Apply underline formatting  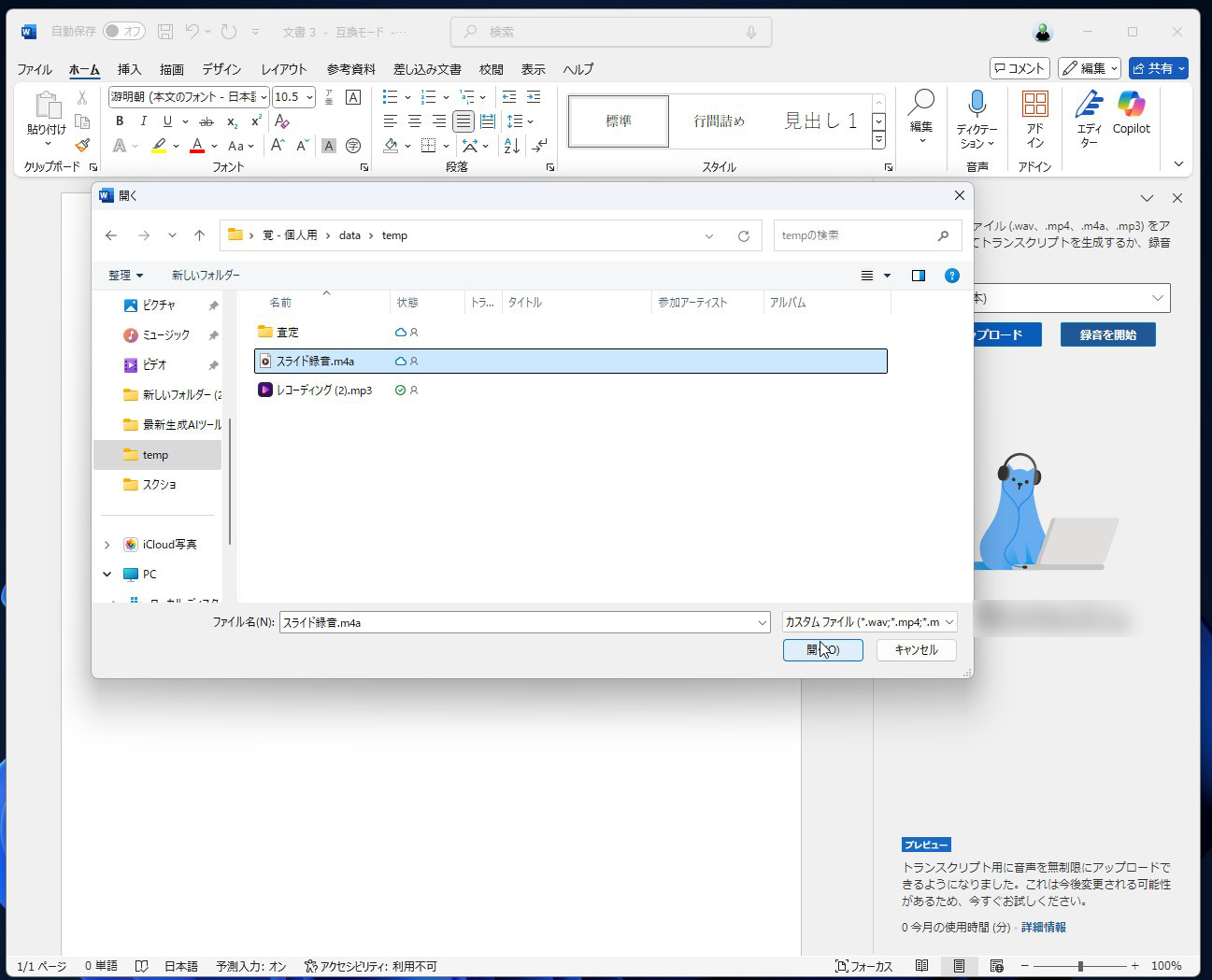coord(167,121)
